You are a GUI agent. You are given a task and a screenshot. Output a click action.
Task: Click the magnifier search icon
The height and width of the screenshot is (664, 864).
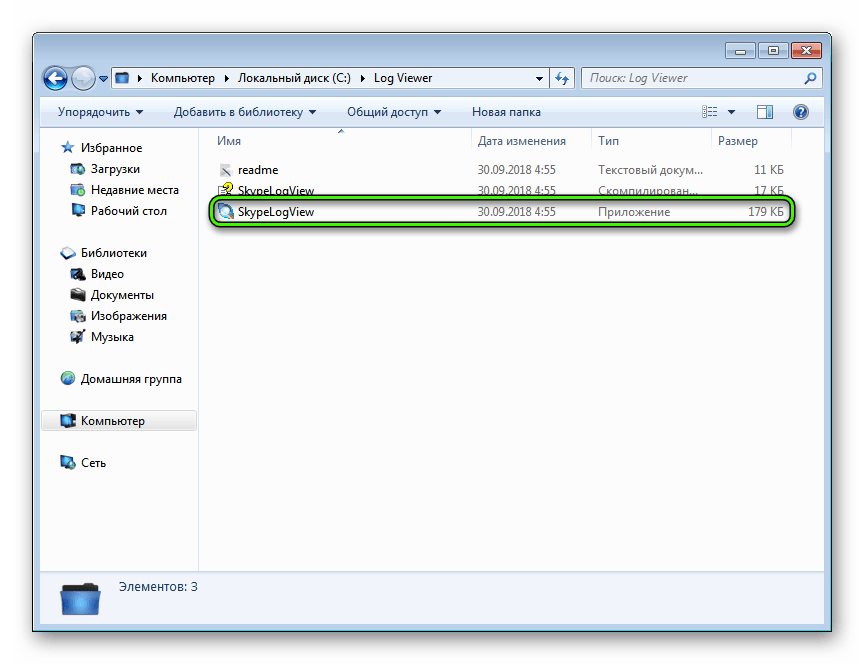tap(811, 78)
